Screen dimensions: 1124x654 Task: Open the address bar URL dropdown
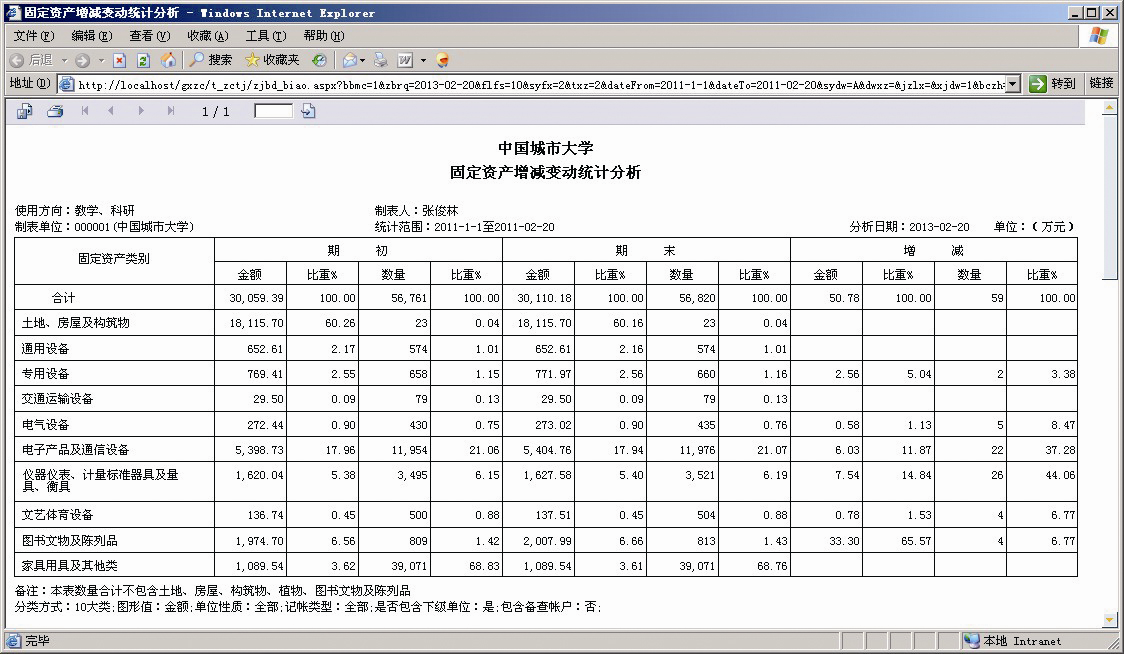[x=1012, y=84]
